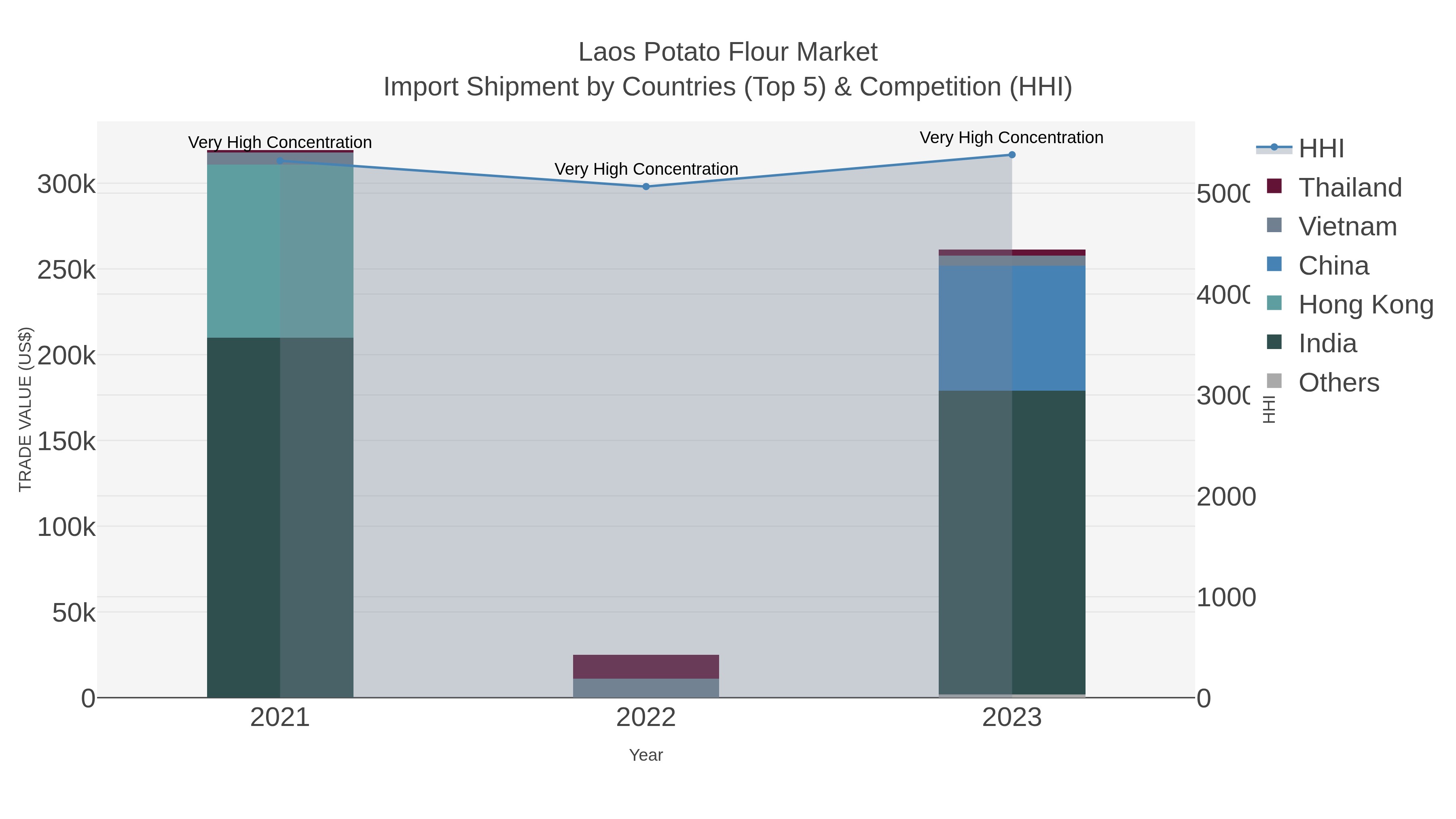Screen dimensions: 1456x819
Task: Select the 2022 Thailand bar segment
Action: pos(646,667)
